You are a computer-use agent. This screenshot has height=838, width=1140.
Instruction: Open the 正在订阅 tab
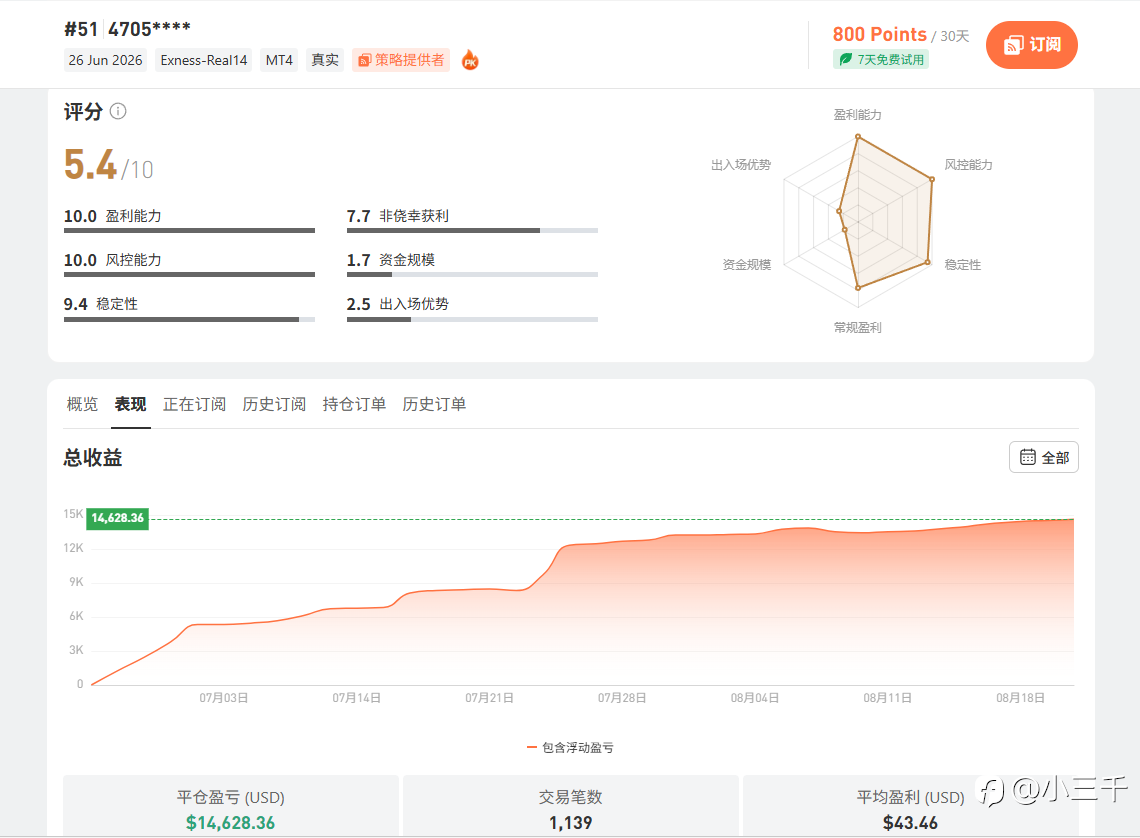194,404
